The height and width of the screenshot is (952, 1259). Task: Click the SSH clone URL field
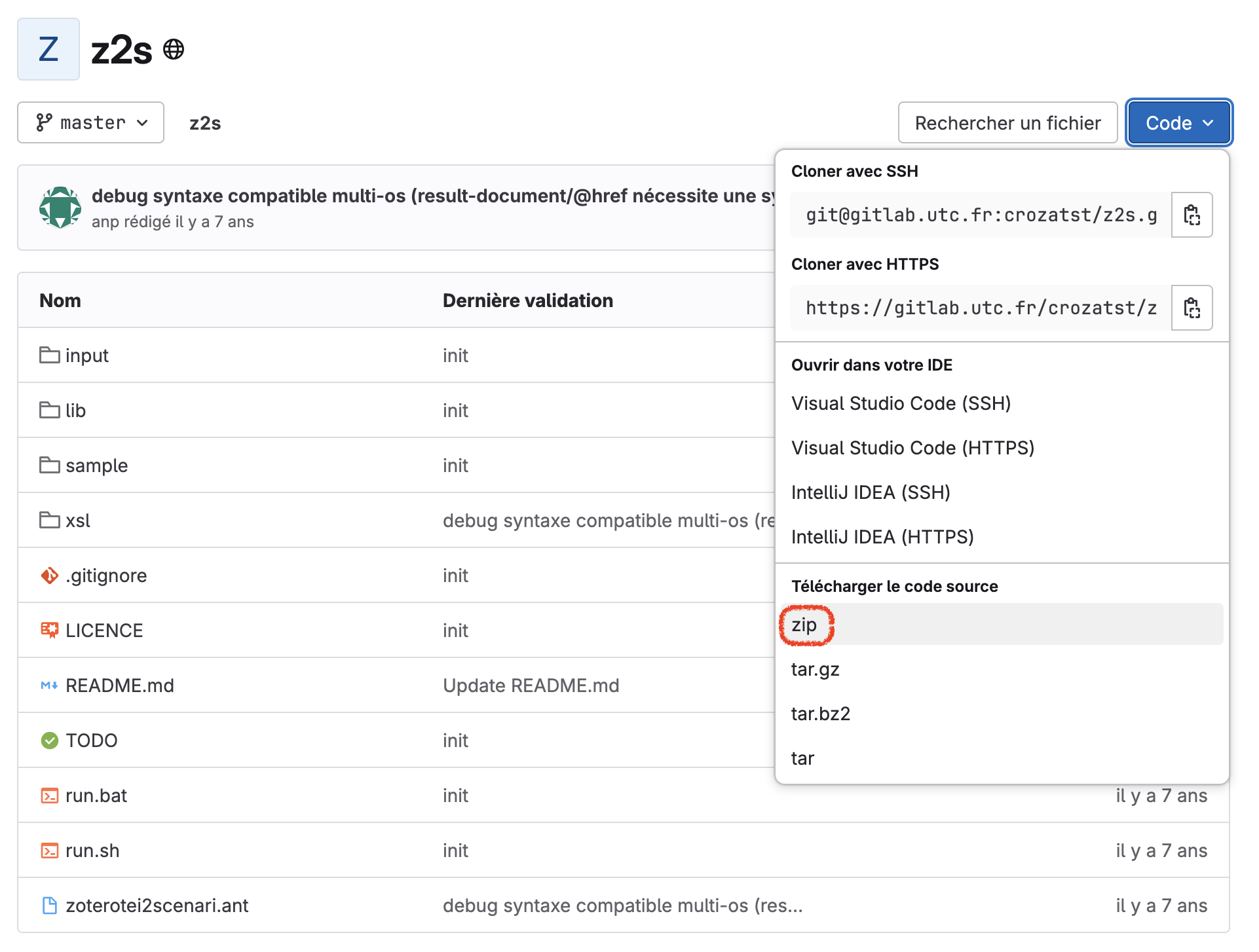(981, 215)
